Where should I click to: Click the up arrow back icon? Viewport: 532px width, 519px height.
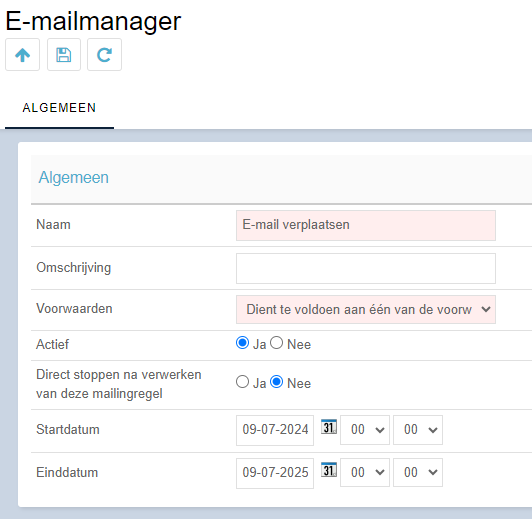[22, 55]
